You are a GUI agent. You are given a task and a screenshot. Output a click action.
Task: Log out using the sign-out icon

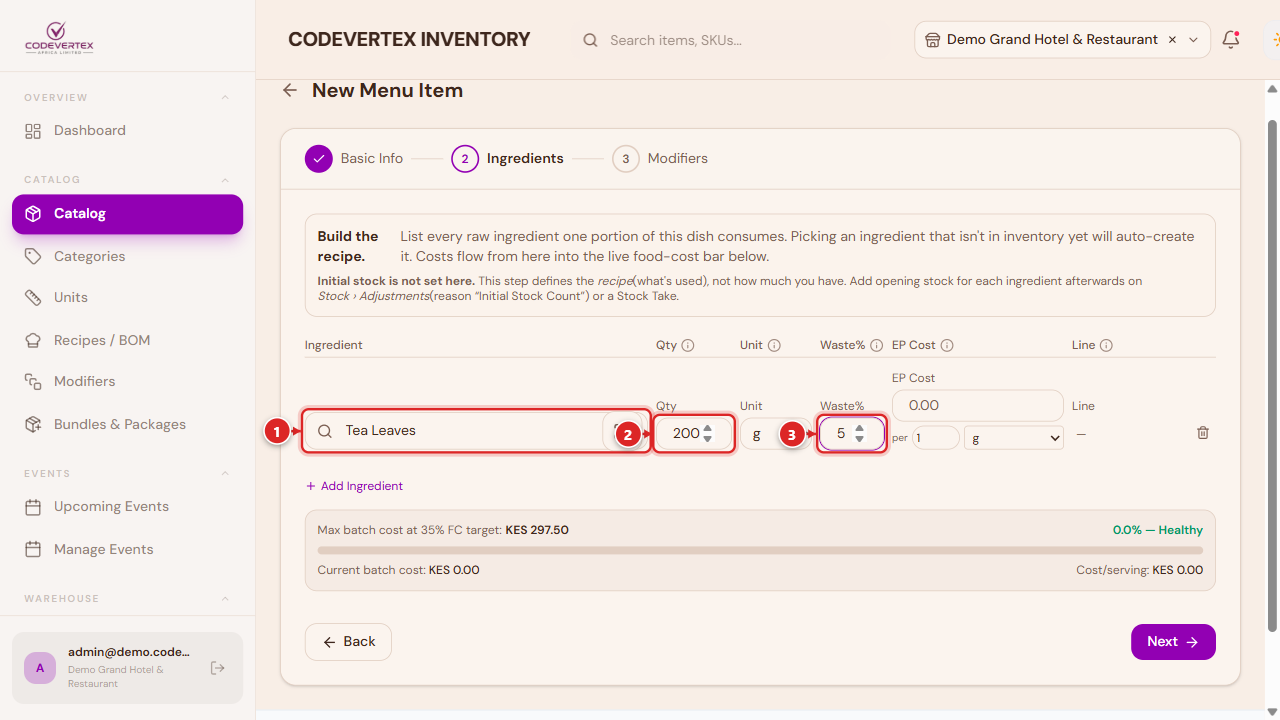point(218,668)
